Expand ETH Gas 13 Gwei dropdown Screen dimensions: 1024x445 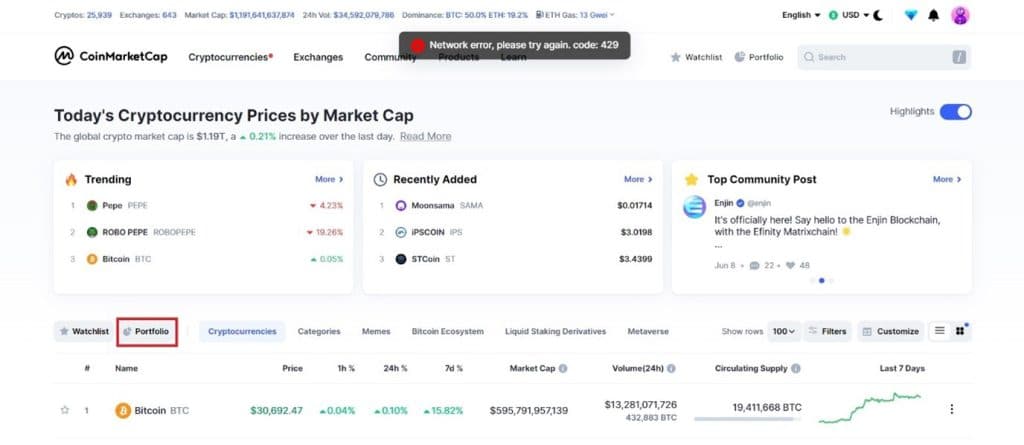pos(575,14)
